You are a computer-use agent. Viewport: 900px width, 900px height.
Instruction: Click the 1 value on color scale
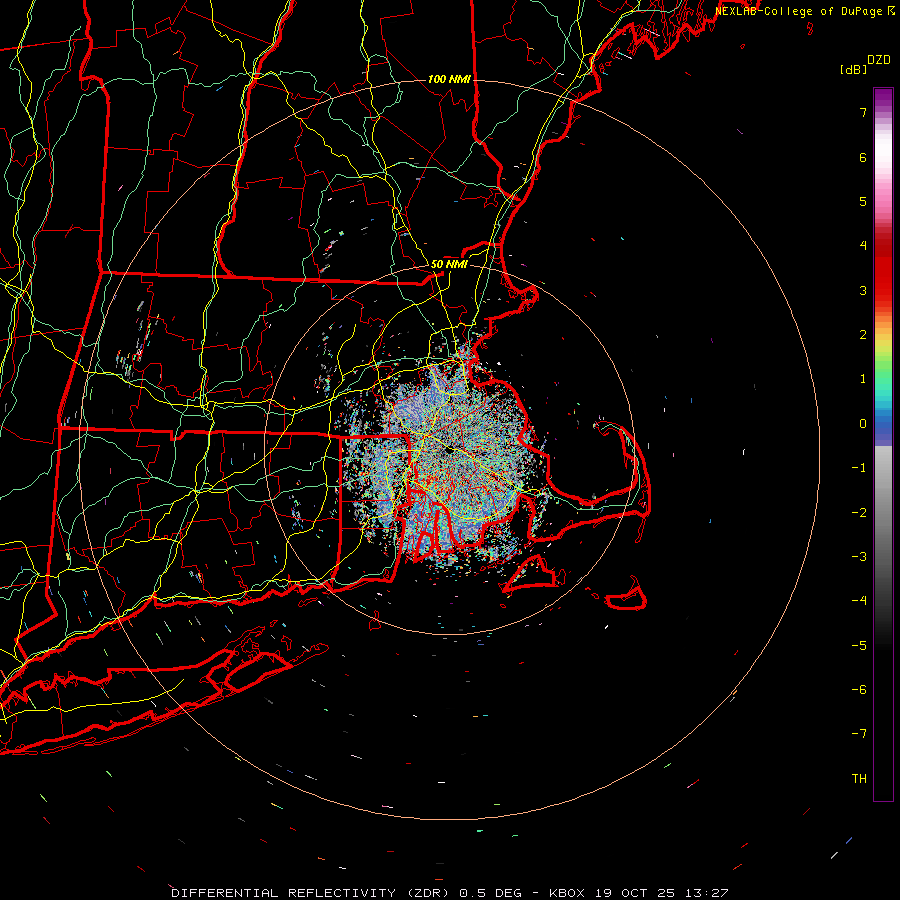click(863, 379)
